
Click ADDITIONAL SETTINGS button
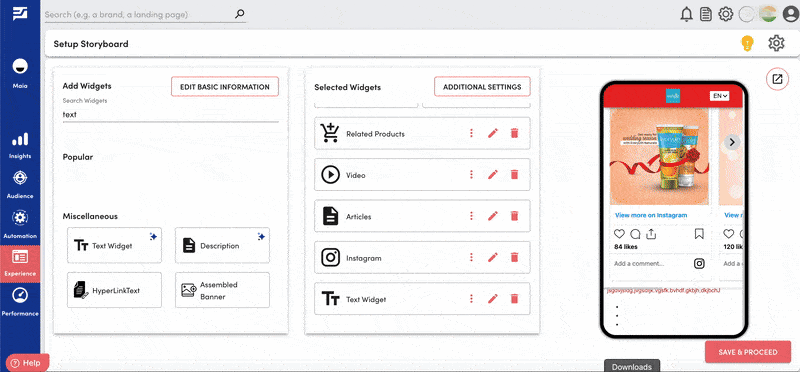tap(482, 87)
